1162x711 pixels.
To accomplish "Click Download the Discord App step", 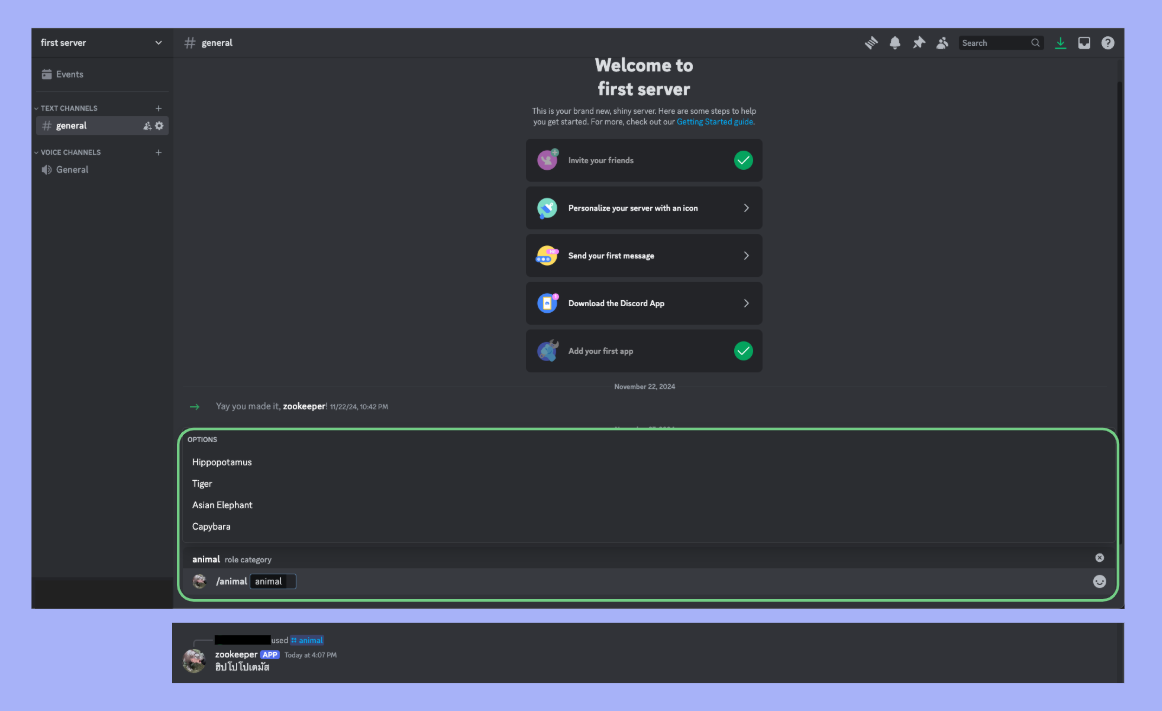I will coord(644,303).
